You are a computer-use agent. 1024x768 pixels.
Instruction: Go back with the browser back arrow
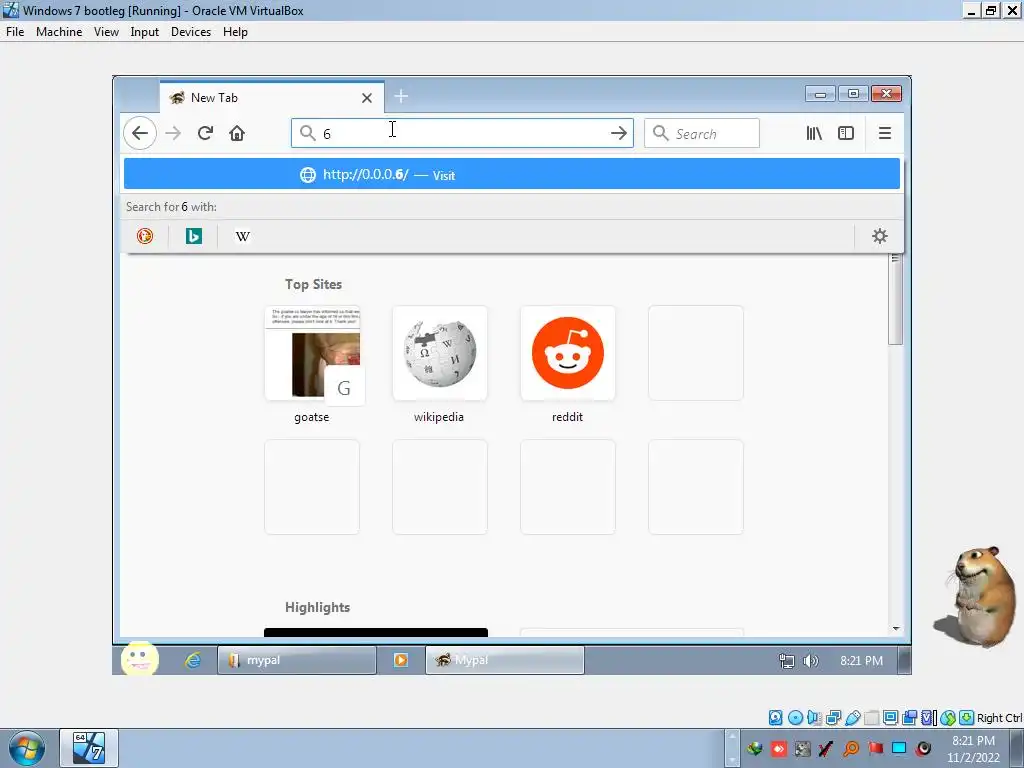140,133
